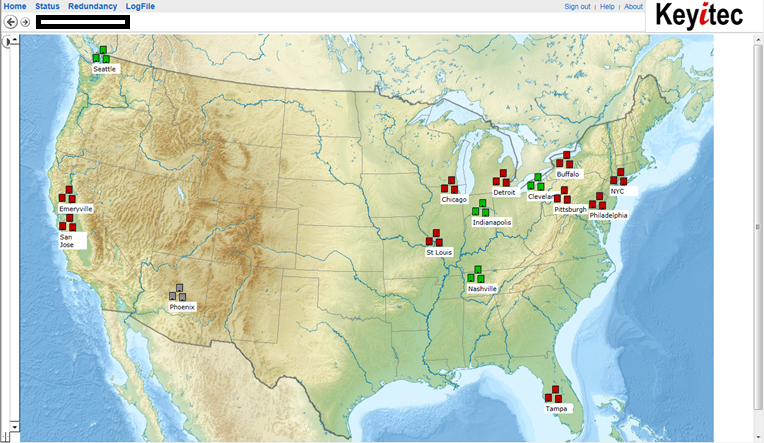Open the Redundancy menu item

[x=92, y=6]
